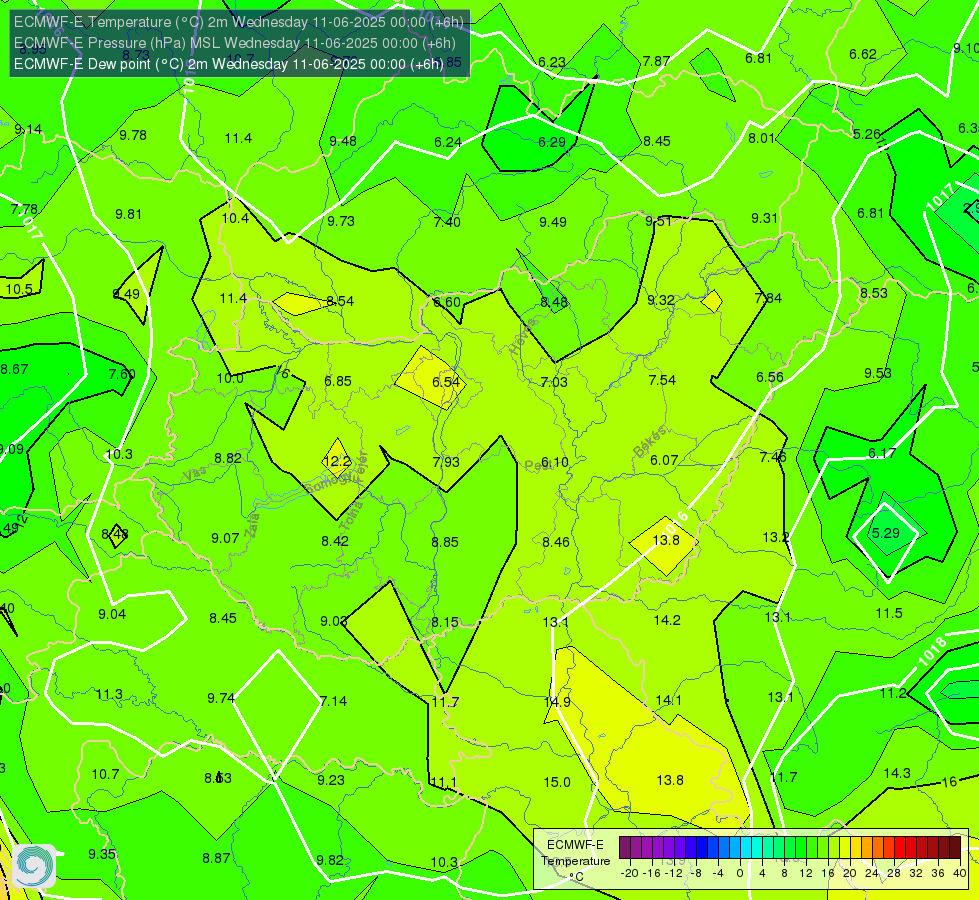Click the 6.29 dew point value
The width and height of the screenshot is (979, 900).
(552, 142)
